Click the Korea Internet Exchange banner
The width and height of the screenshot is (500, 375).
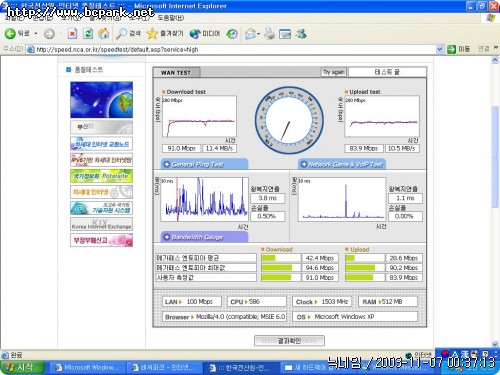[x=101, y=224]
